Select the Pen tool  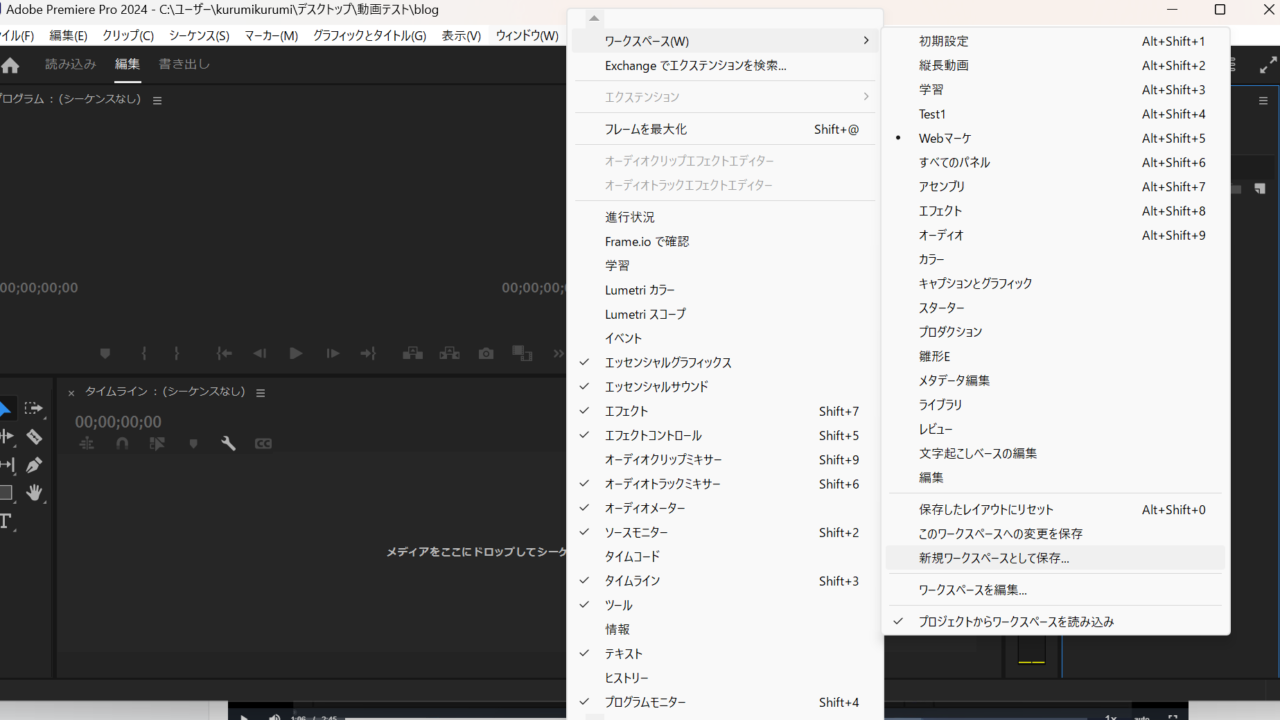click(x=34, y=465)
